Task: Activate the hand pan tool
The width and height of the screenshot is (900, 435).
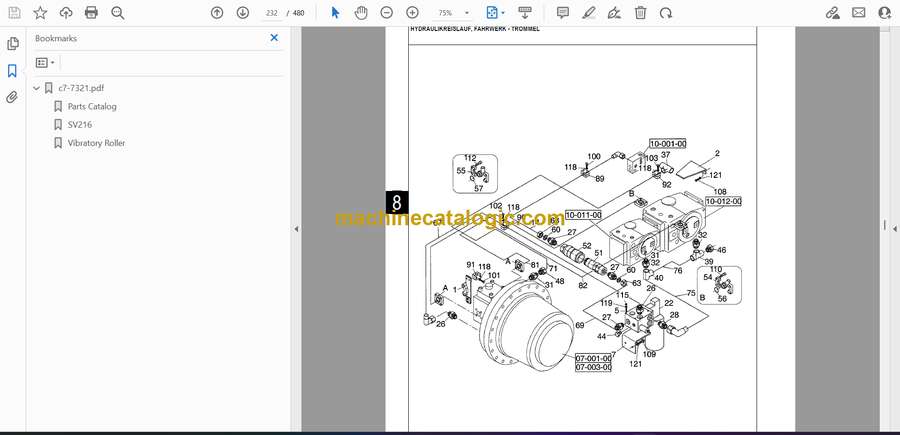Action: [x=361, y=13]
